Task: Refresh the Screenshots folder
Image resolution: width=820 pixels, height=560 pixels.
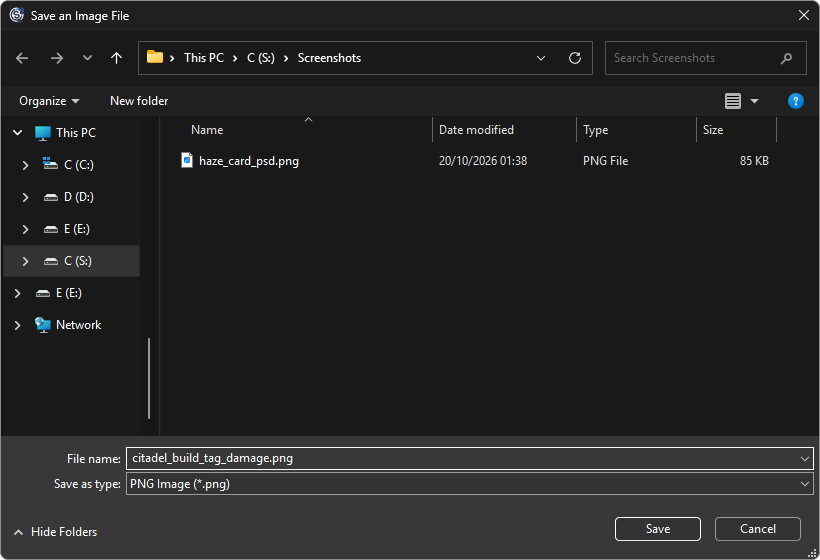Action: (x=575, y=58)
